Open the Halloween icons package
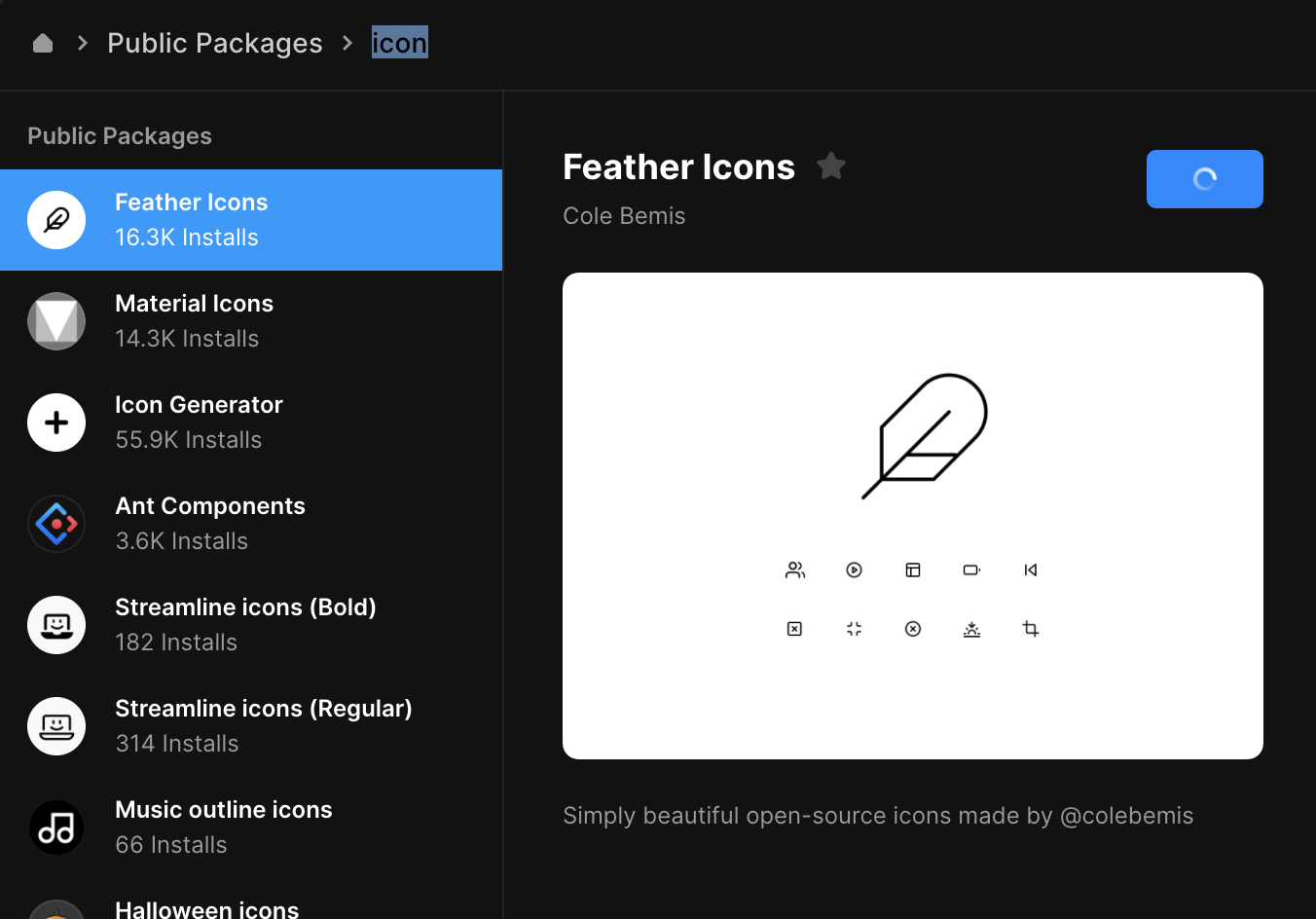1316x919 pixels. (251, 901)
